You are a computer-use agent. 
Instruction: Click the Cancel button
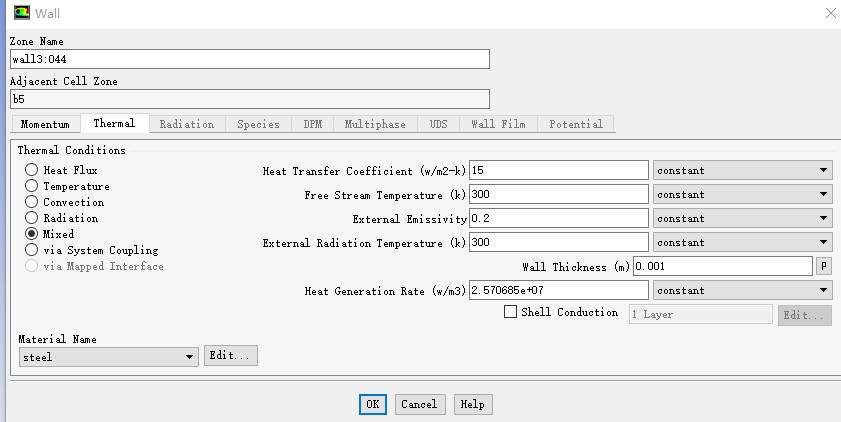[x=419, y=404]
